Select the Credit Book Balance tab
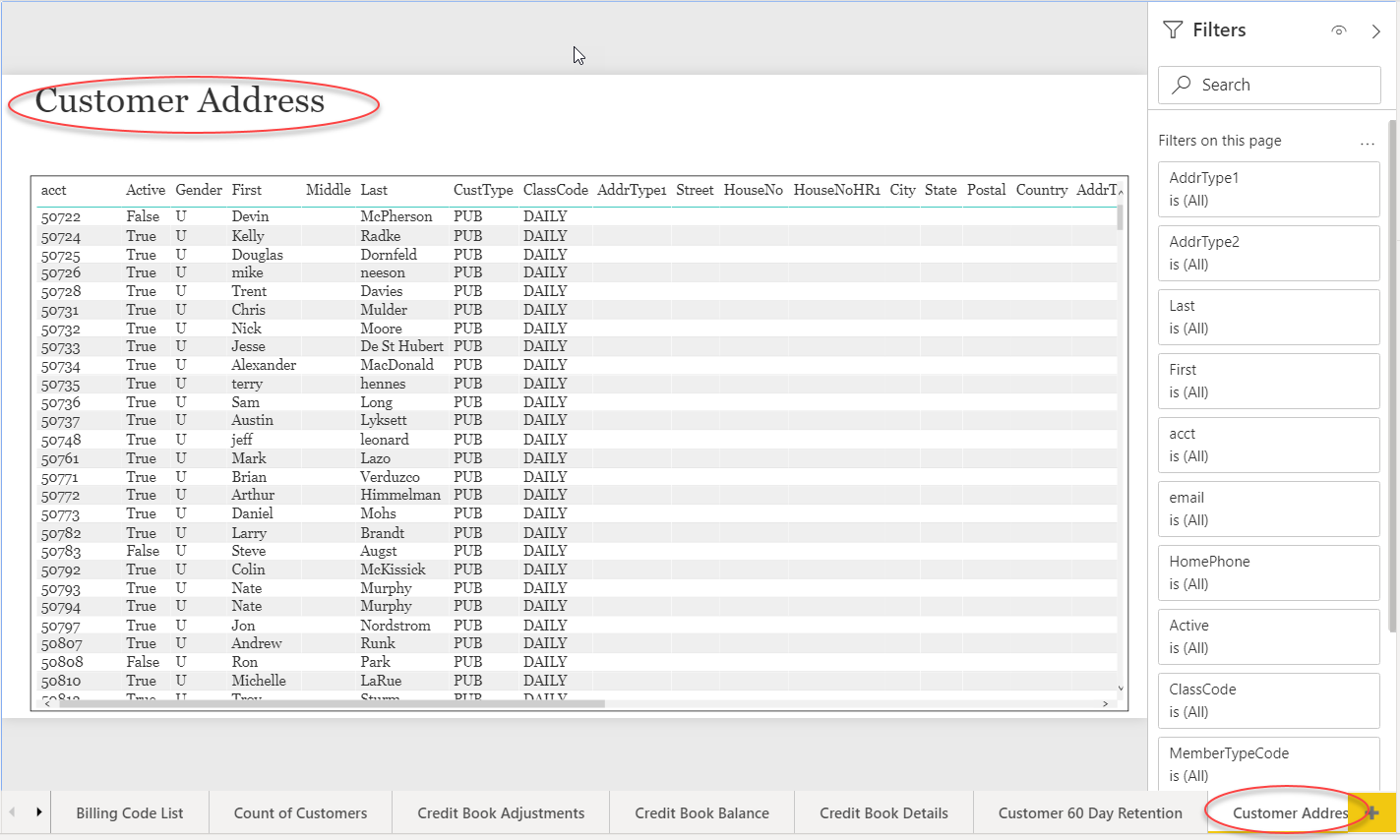The height and width of the screenshot is (840, 1400). click(702, 813)
